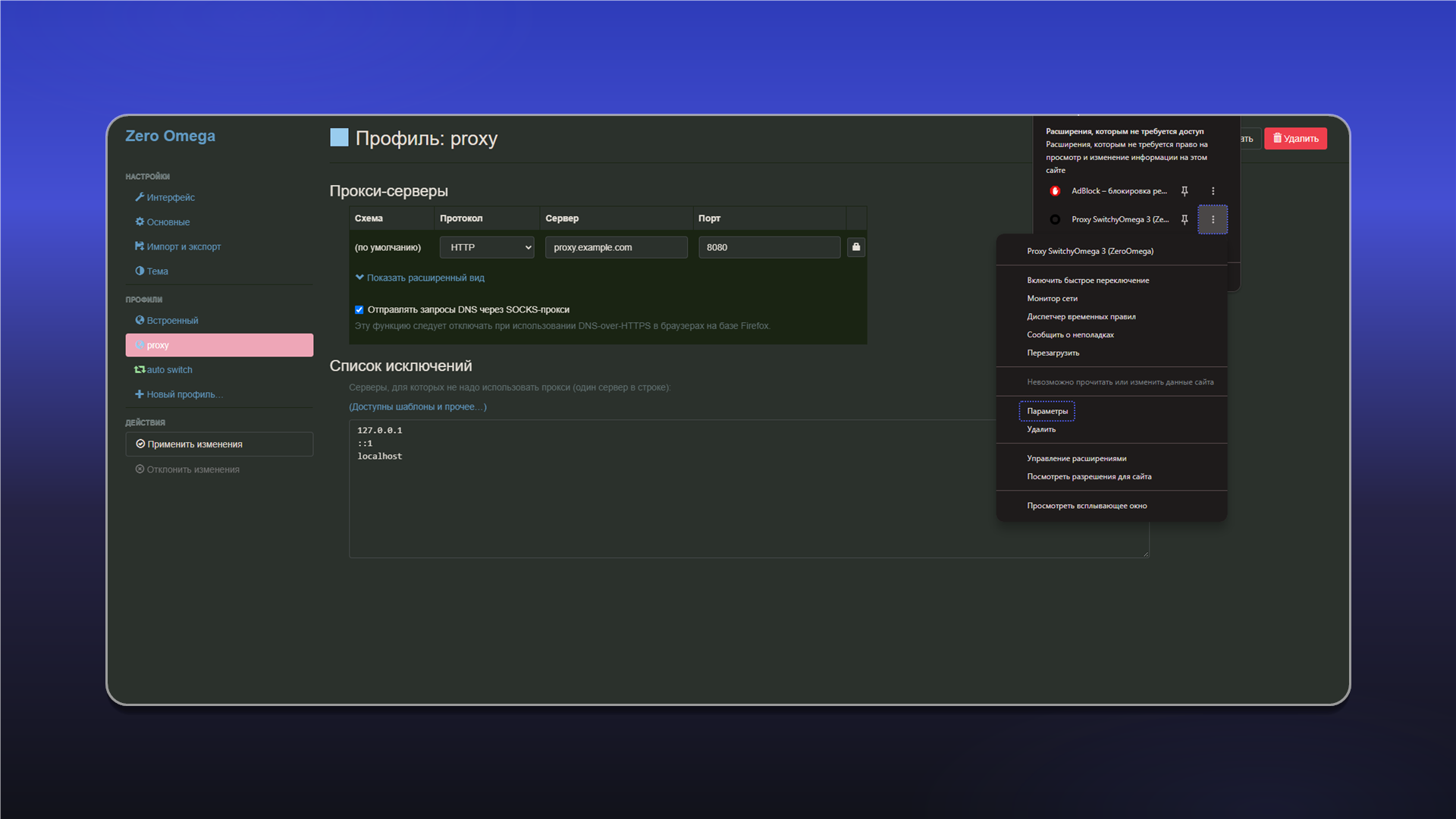Choose Монитор сети menu entry
This screenshot has width=1456, height=819.
click(x=1052, y=299)
